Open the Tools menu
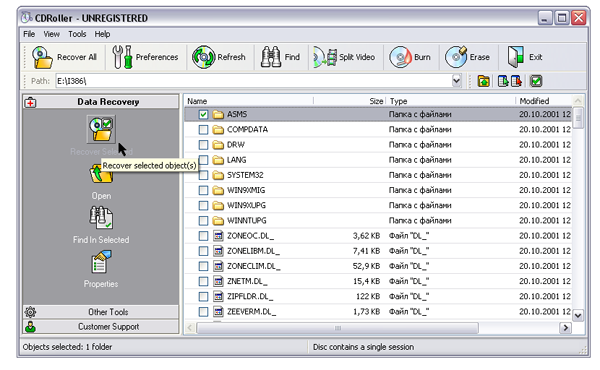600x370 pixels. 77,34
